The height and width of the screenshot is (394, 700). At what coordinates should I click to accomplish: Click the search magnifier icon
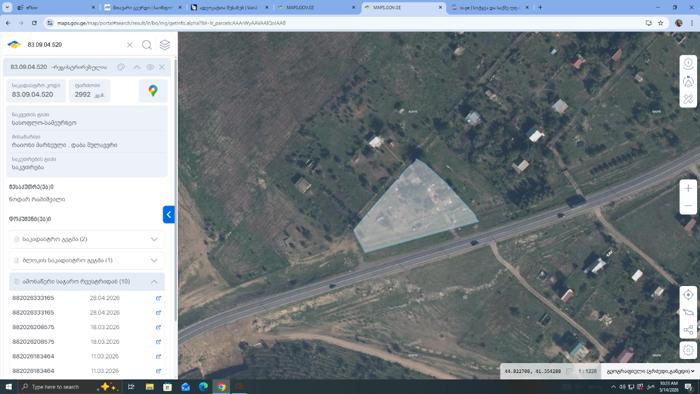coord(147,45)
